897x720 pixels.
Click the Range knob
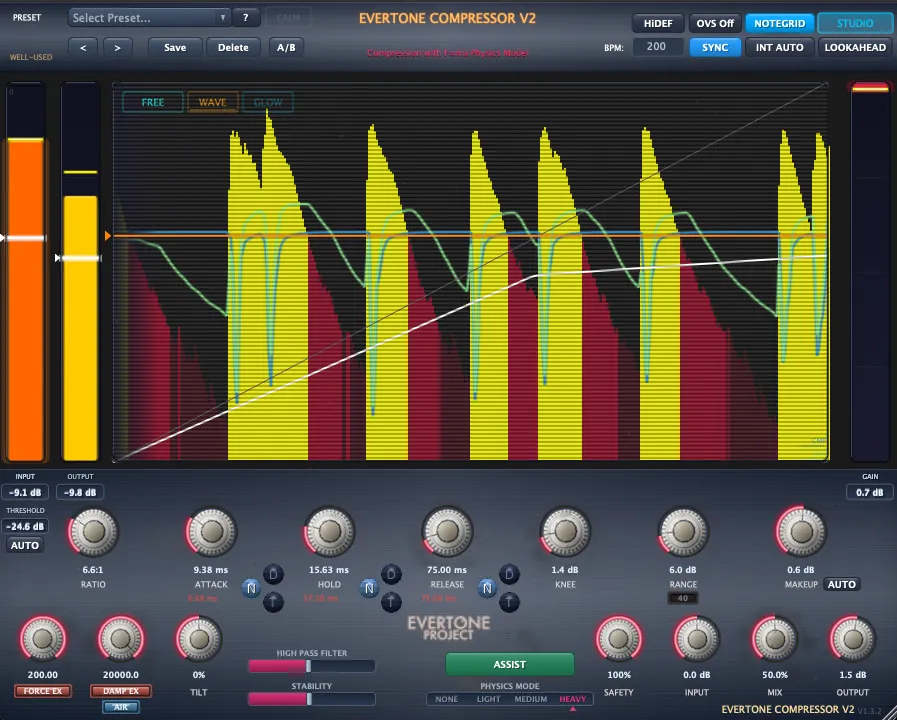tap(683, 532)
